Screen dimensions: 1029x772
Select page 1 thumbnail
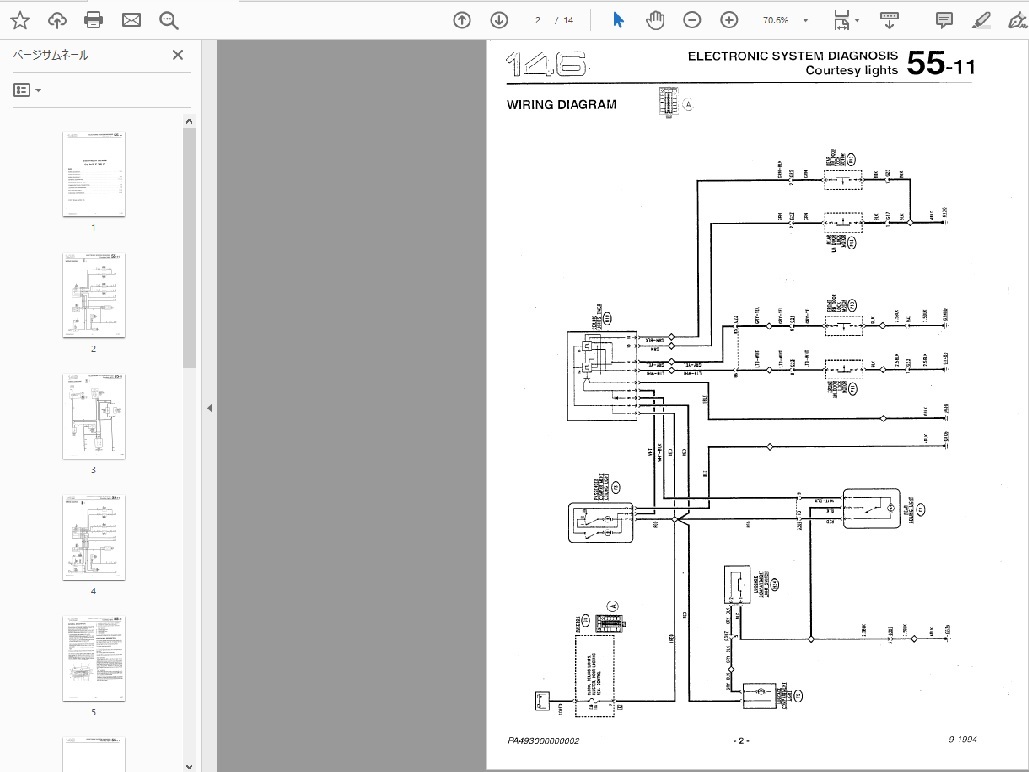pyautogui.click(x=94, y=174)
